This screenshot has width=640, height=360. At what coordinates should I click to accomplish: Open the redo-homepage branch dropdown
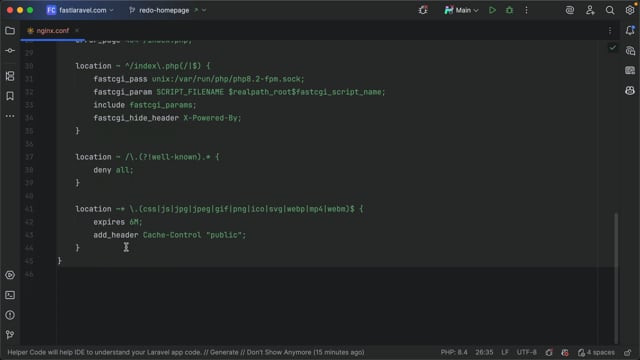pos(167,10)
